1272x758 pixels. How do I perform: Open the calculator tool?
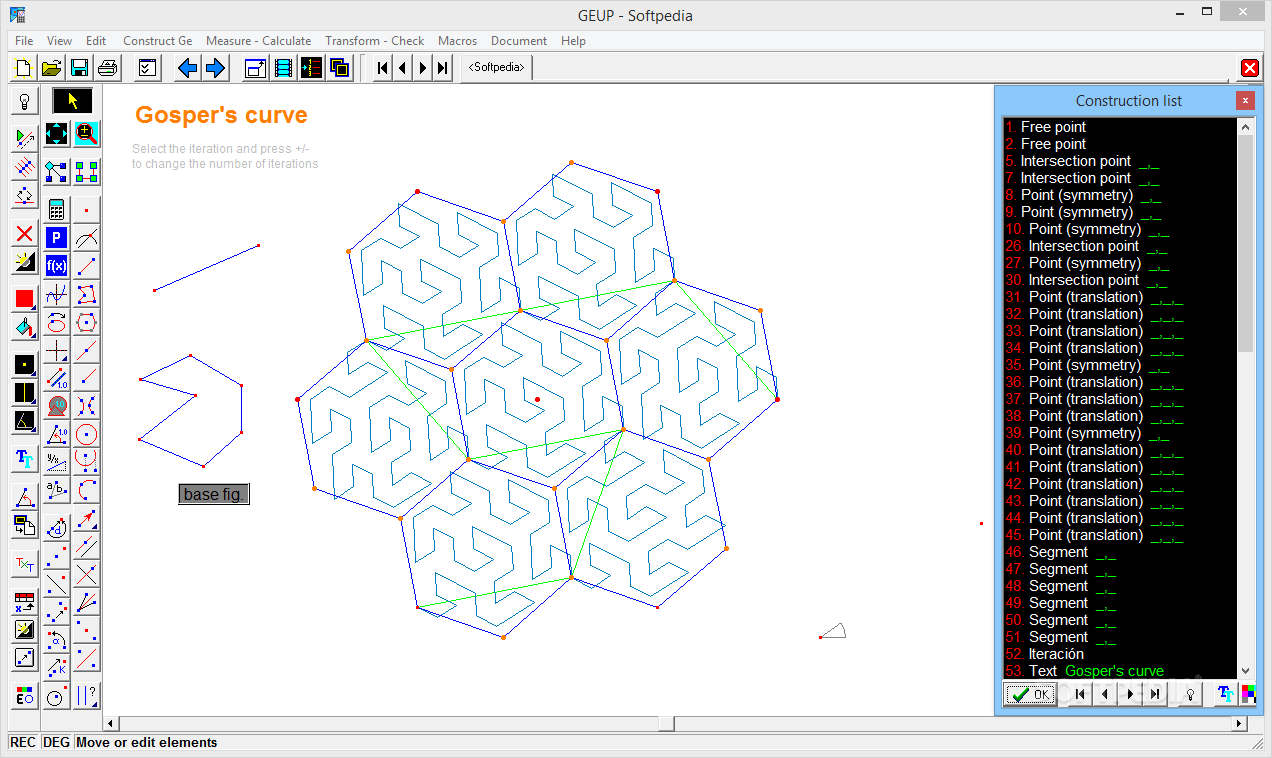tap(57, 210)
